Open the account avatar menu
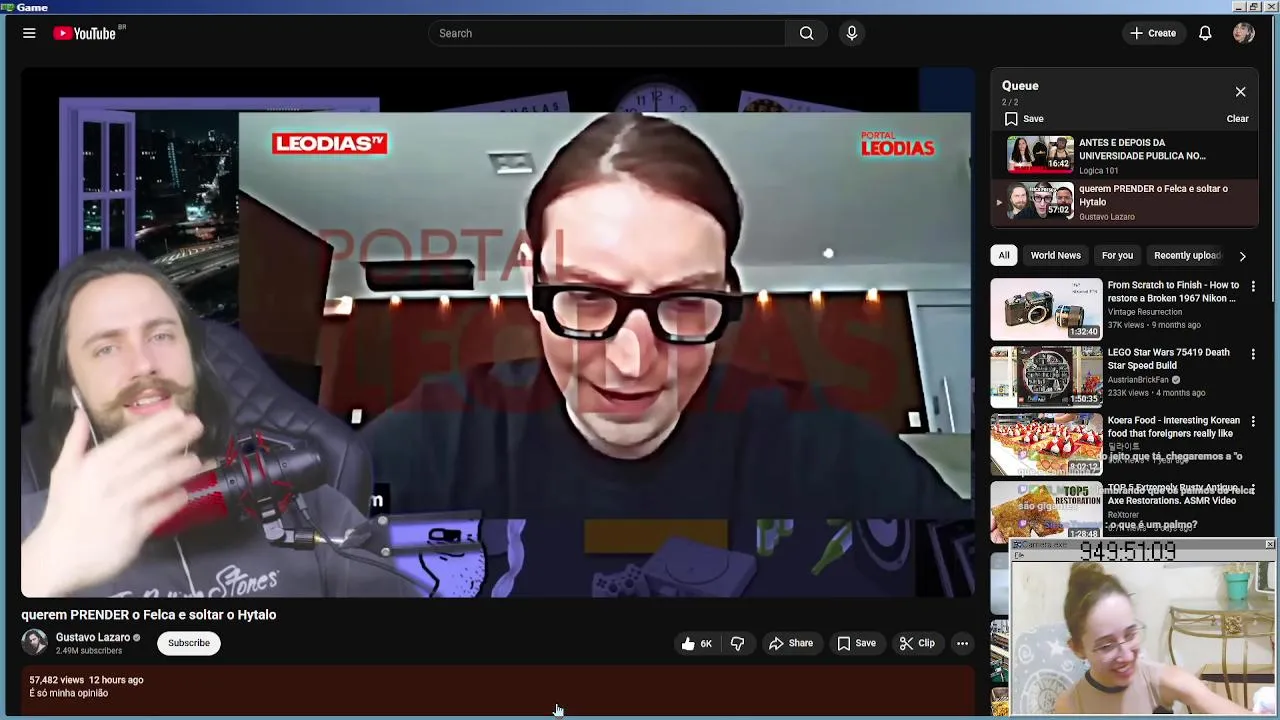This screenshot has width=1280, height=720. (1244, 33)
